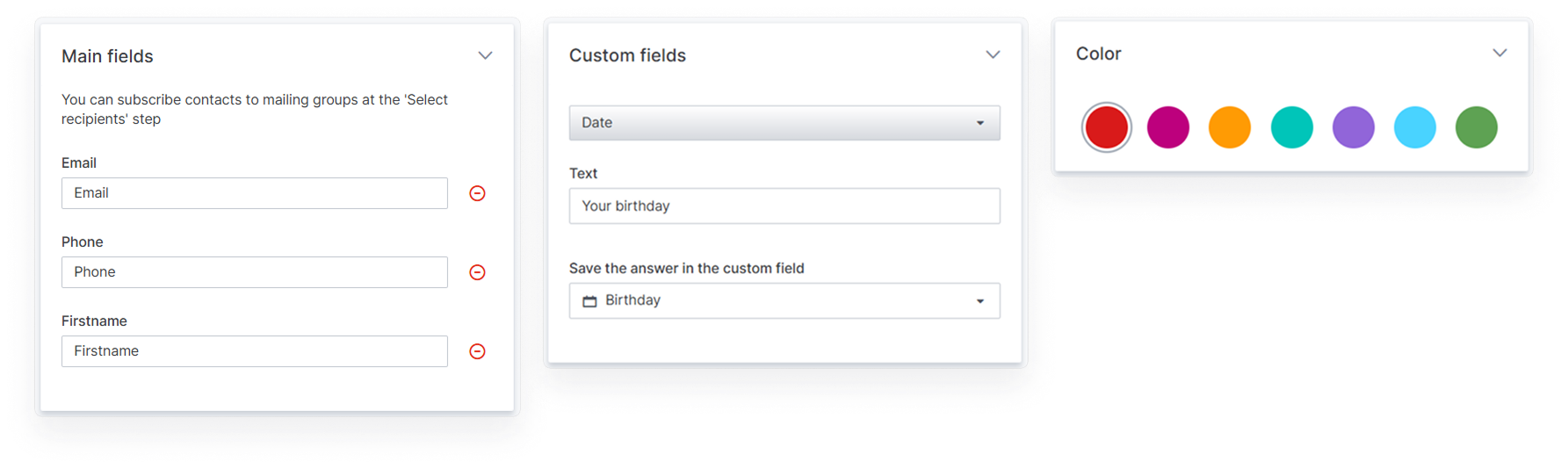Choose the purple color swatch
This screenshot has width=1568, height=469.
(x=1353, y=127)
